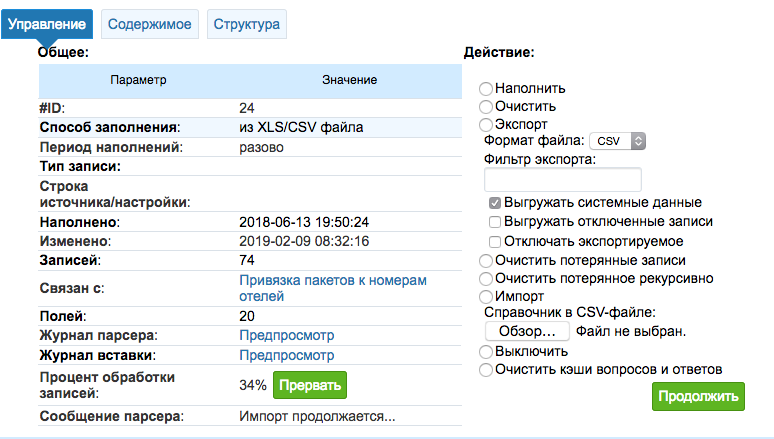Select the Импорт radio button
This screenshot has width=774, height=439.
[486, 296]
